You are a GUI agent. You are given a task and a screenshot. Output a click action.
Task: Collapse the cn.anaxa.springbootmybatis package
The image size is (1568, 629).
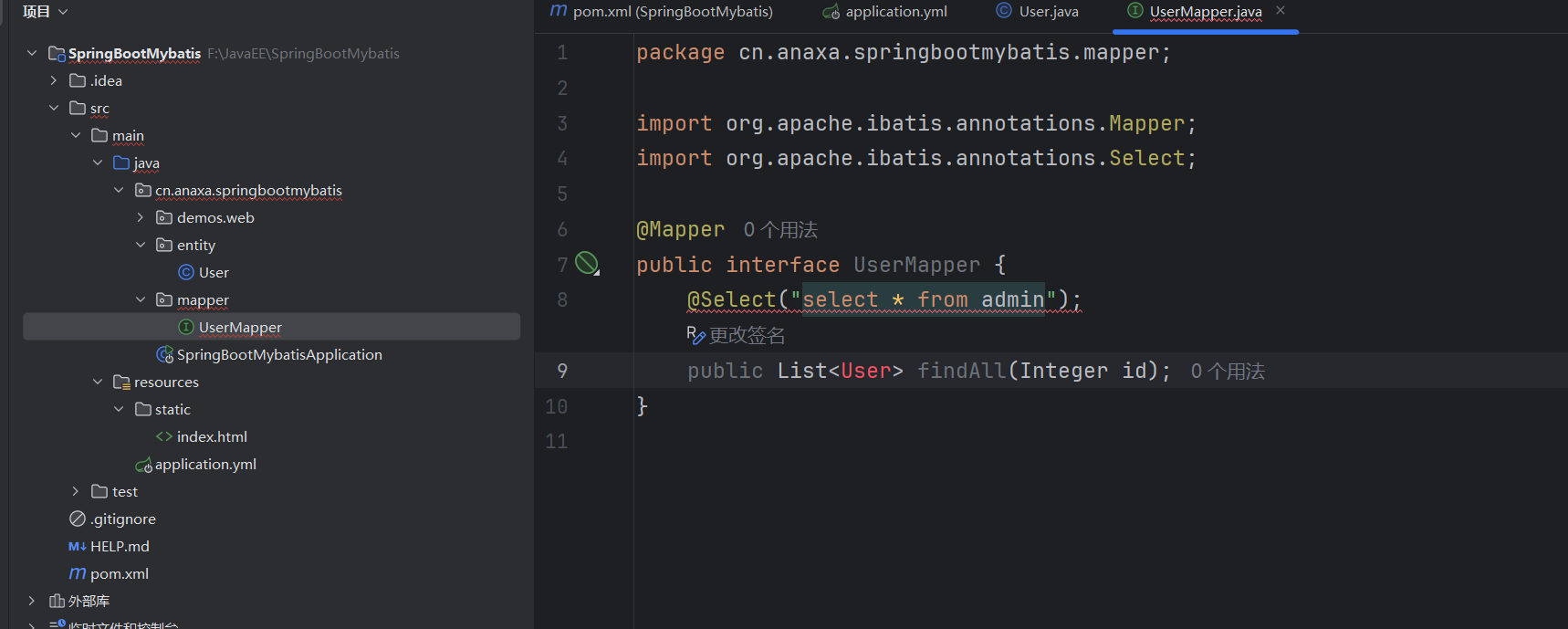coord(119,190)
